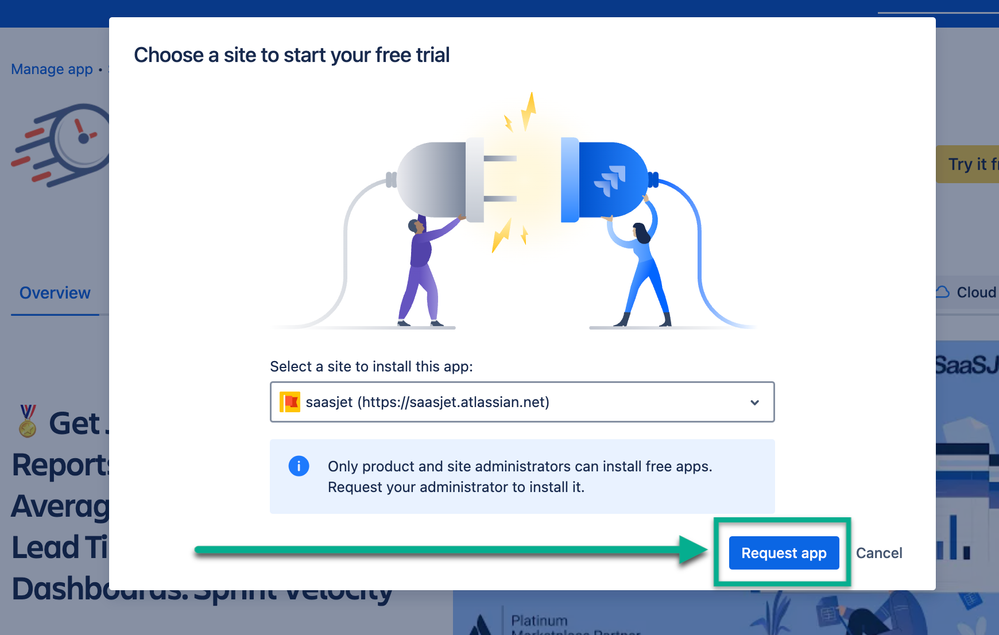The height and width of the screenshot is (635, 999).
Task: Click the app stopwatch logo
Action: 61,144
